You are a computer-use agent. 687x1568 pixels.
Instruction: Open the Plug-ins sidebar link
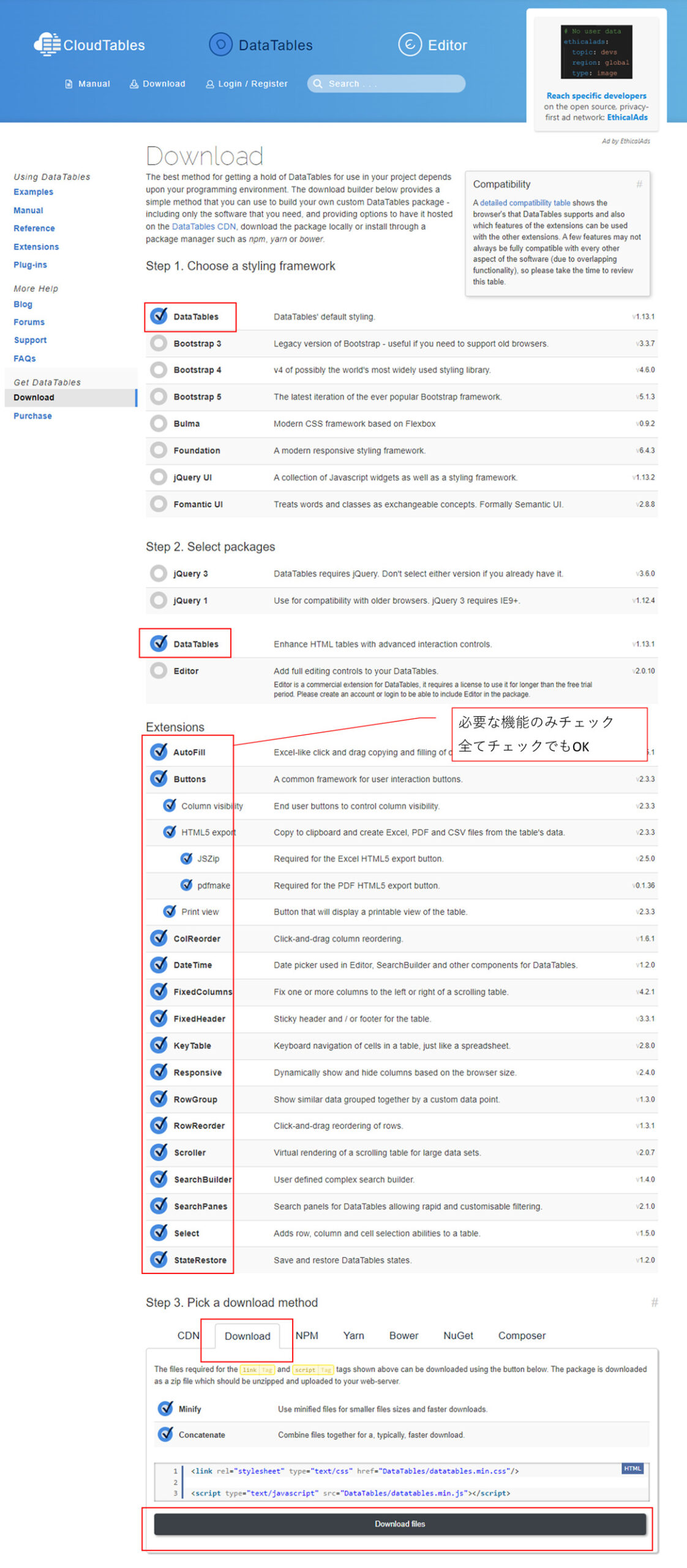pyautogui.click(x=30, y=265)
